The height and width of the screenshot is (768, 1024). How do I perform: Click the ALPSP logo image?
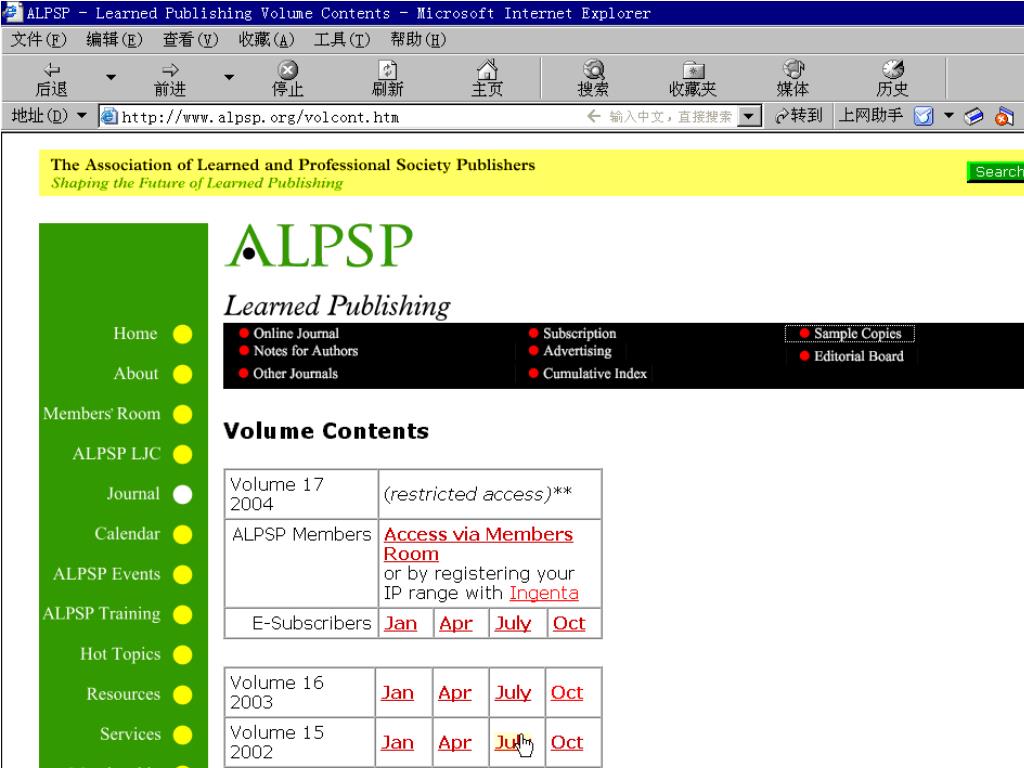pyautogui.click(x=319, y=246)
